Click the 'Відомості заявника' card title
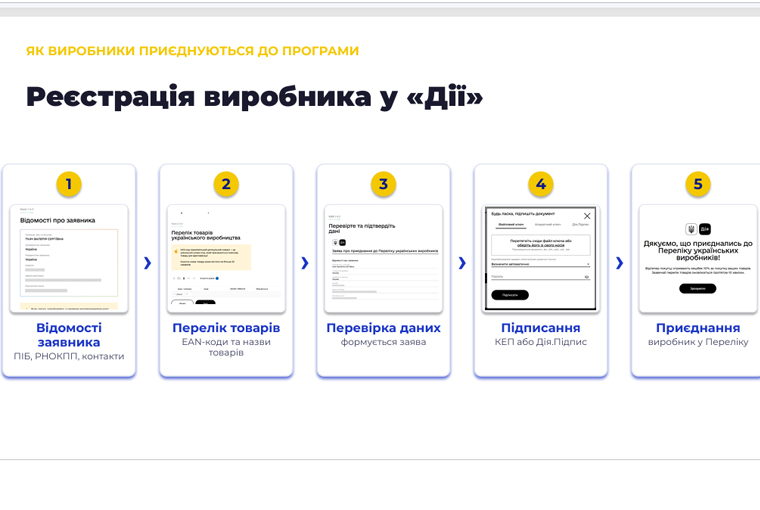Screen dimensions: 760x510 pyautogui.click(x=69, y=335)
